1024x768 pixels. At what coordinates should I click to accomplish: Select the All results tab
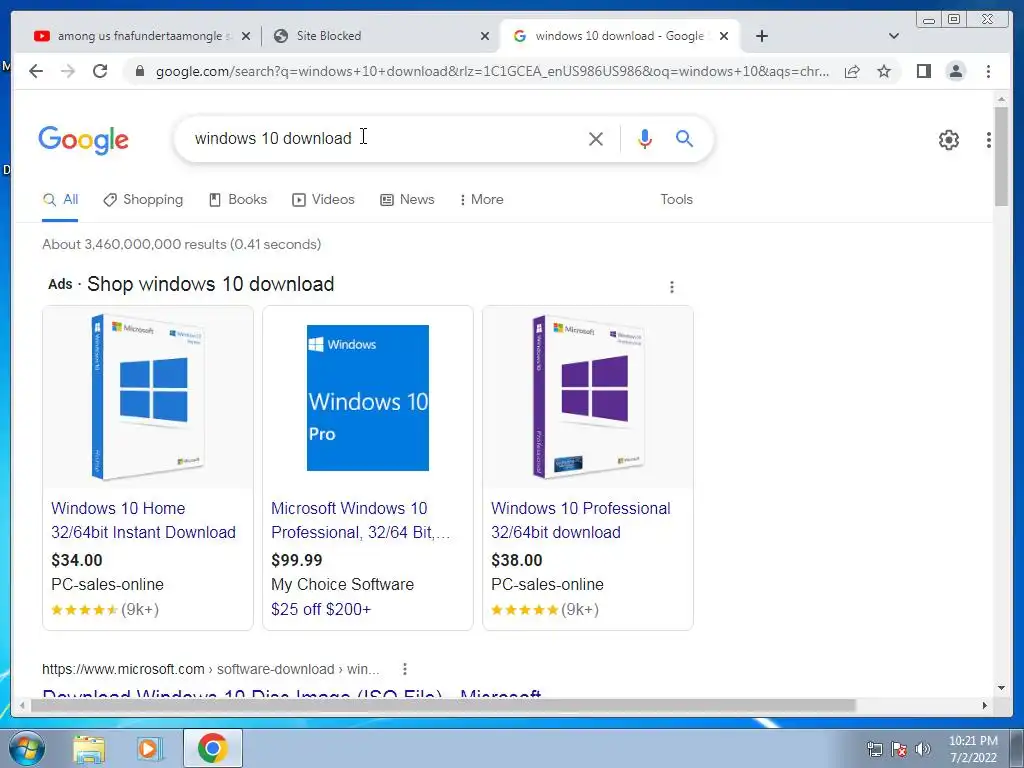coord(60,199)
